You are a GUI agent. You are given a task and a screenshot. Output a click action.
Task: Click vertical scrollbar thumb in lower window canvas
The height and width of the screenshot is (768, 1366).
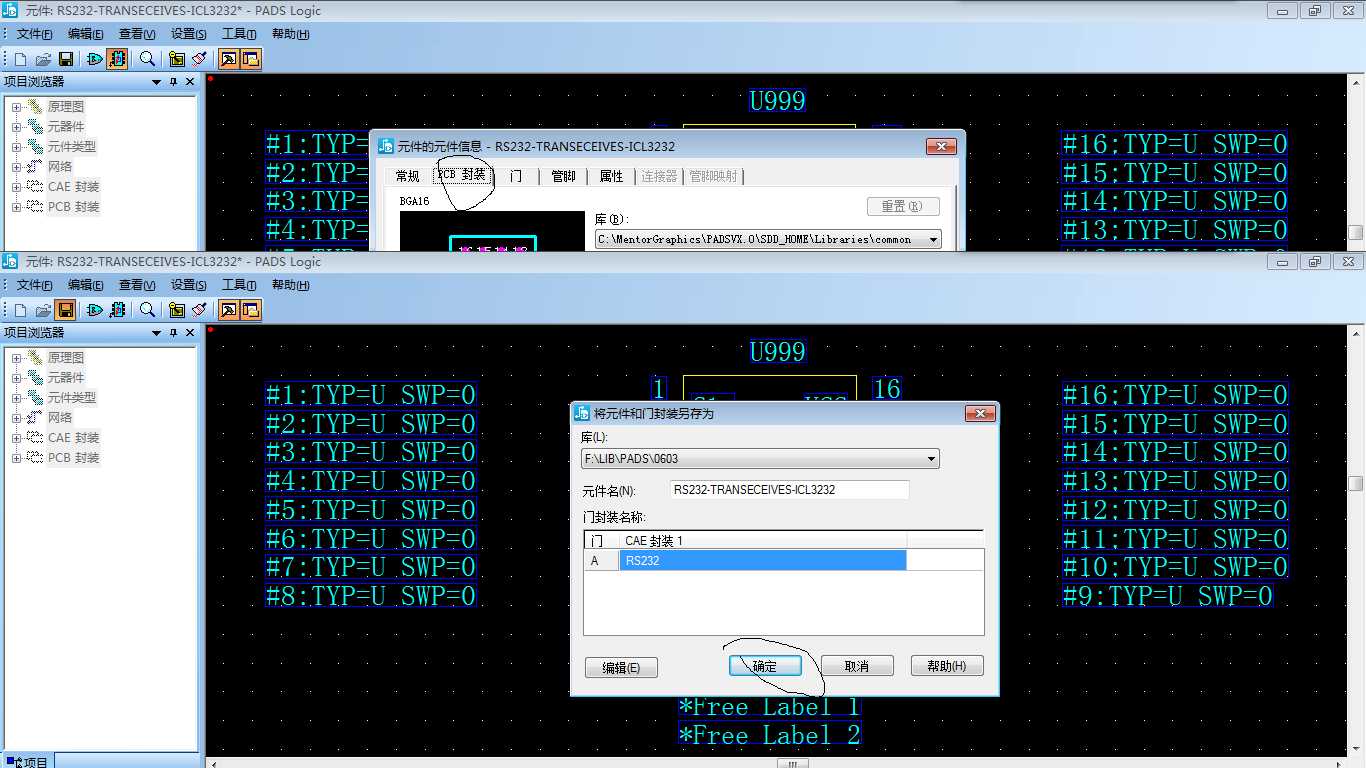(x=1356, y=483)
